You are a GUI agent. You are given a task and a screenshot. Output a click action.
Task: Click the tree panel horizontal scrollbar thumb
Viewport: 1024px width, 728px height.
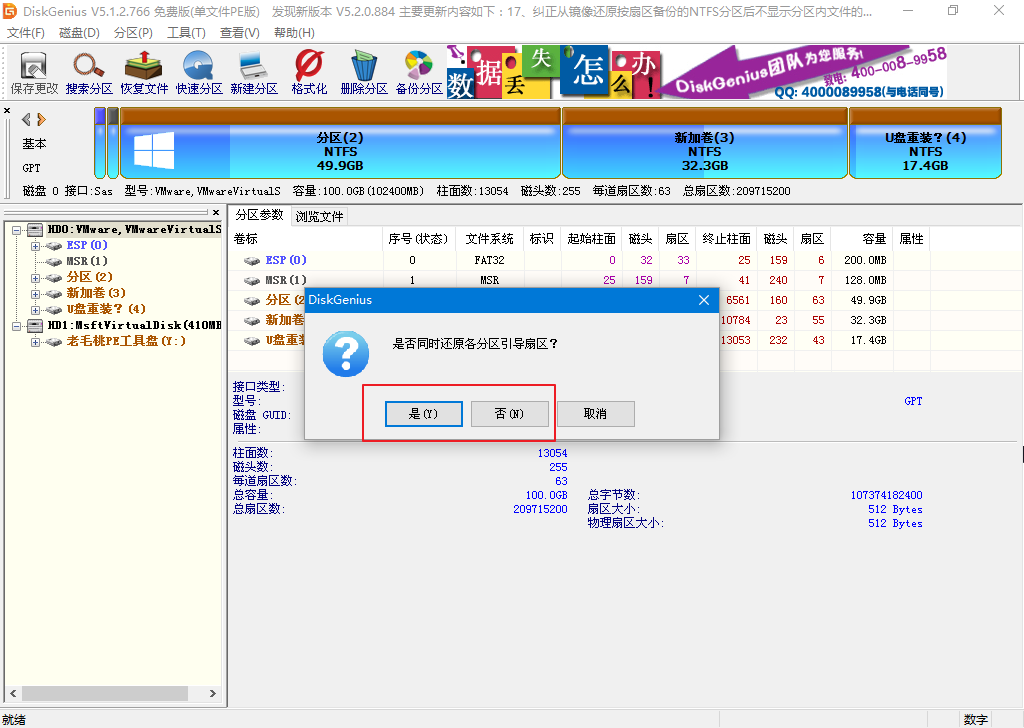pyautogui.click(x=104, y=693)
